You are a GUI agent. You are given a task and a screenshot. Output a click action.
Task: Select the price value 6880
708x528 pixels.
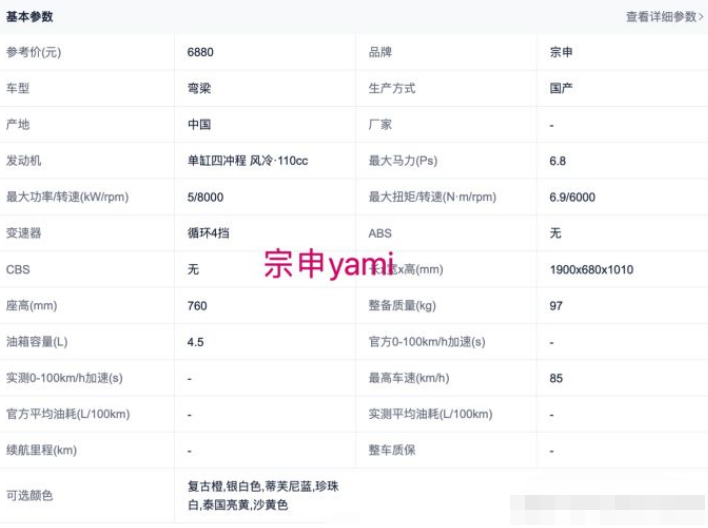point(200,52)
